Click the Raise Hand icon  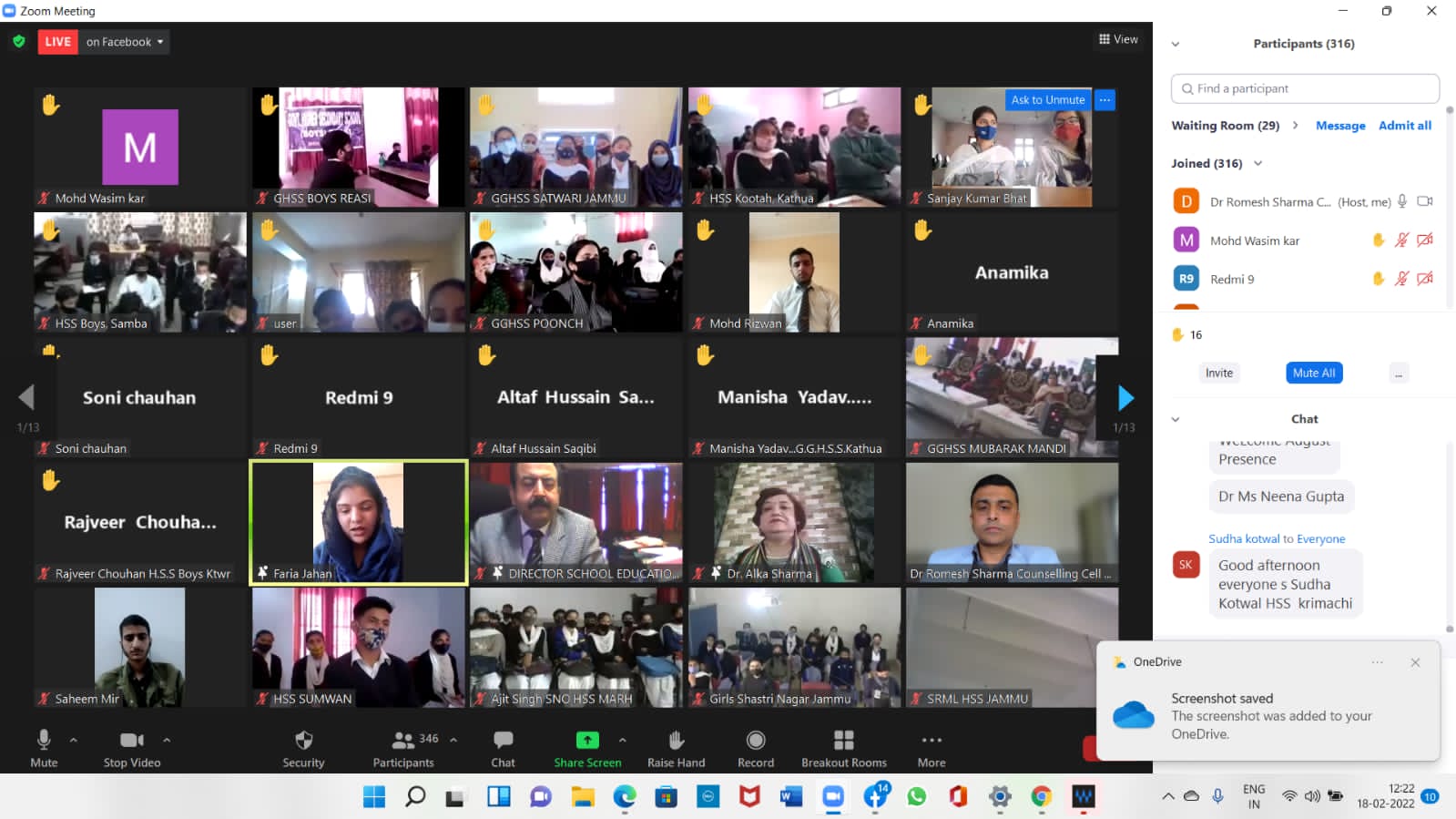pyautogui.click(x=676, y=741)
